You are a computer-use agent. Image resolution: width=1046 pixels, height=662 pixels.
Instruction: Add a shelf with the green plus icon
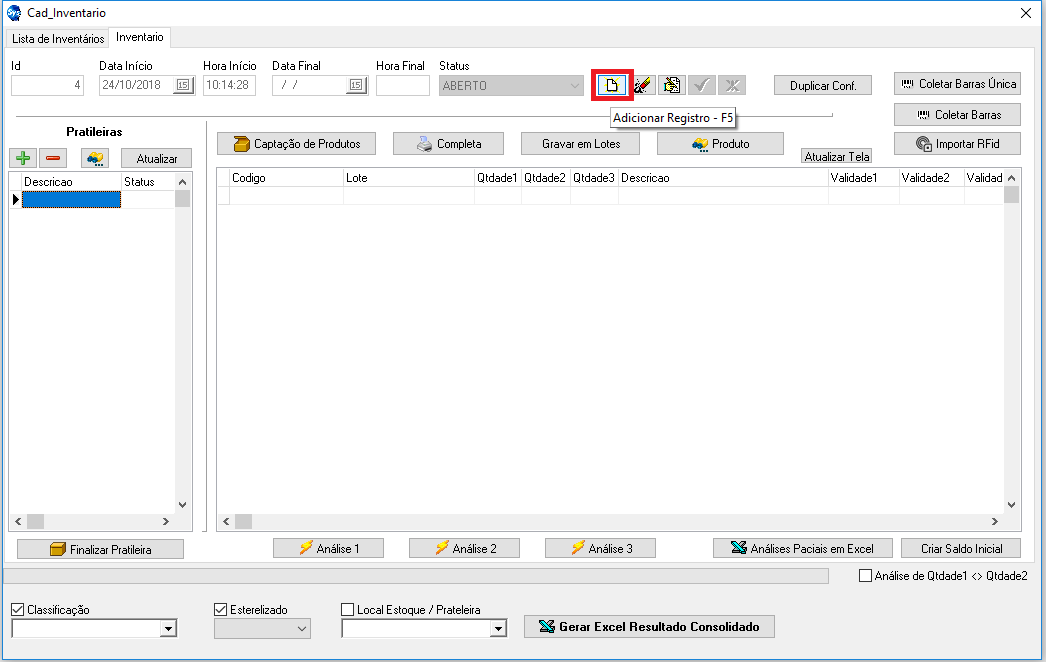[23, 158]
